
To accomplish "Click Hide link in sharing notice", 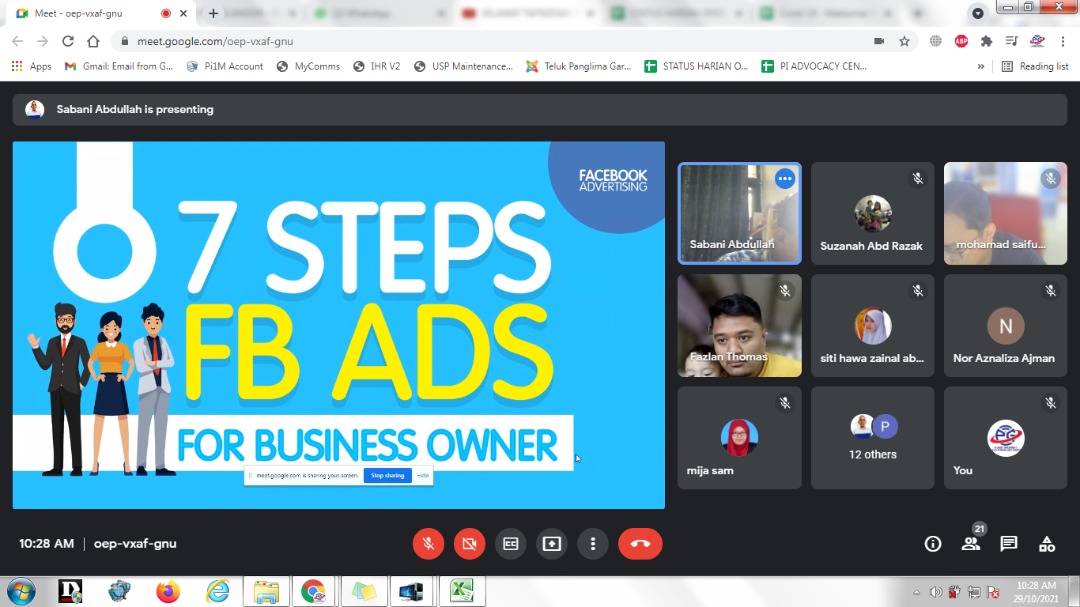I will coord(423,475).
